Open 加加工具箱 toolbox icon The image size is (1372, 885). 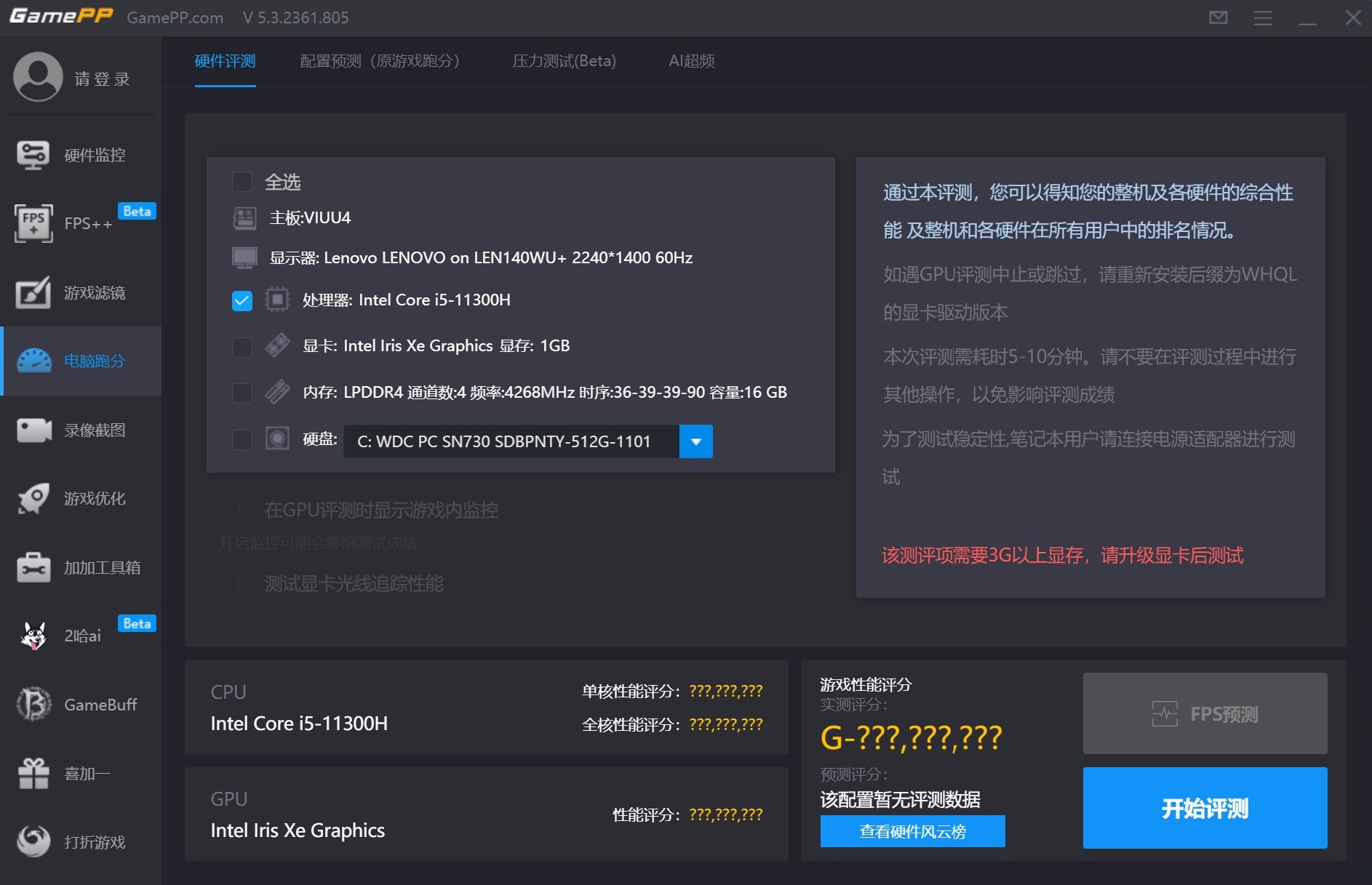(33, 567)
